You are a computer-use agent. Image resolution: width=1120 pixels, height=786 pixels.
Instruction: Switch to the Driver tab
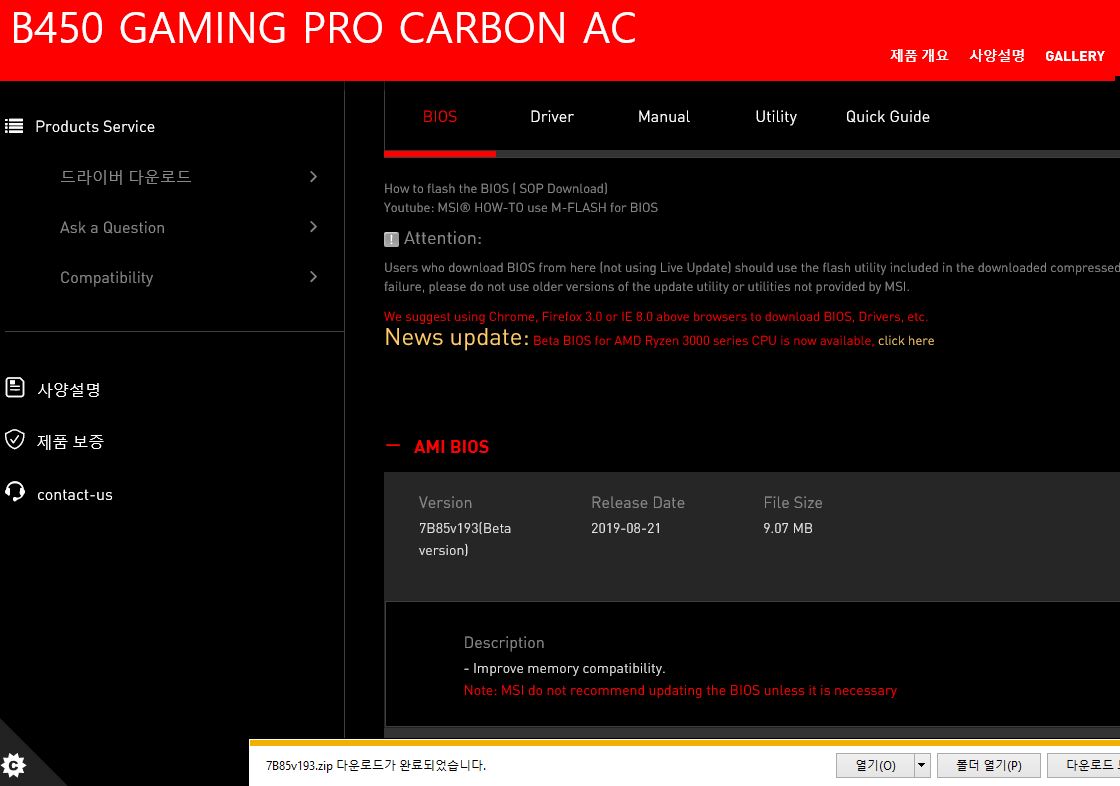coord(551,116)
